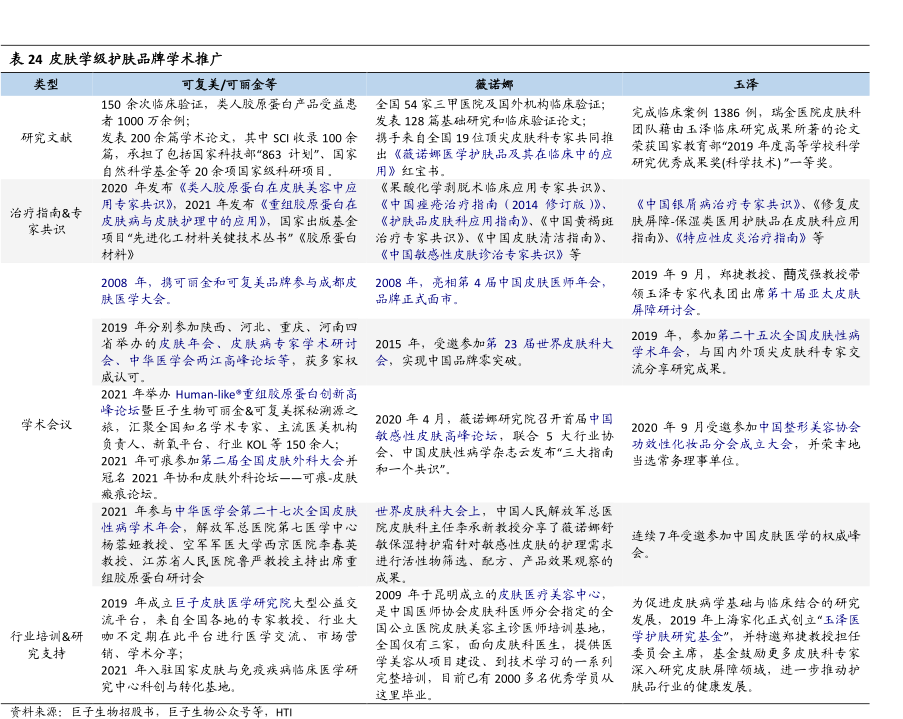Click blue text '中国整形美容协会功效性化妆品分会成立大会'
Viewport: 903px width, 719px height.
click(746, 436)
